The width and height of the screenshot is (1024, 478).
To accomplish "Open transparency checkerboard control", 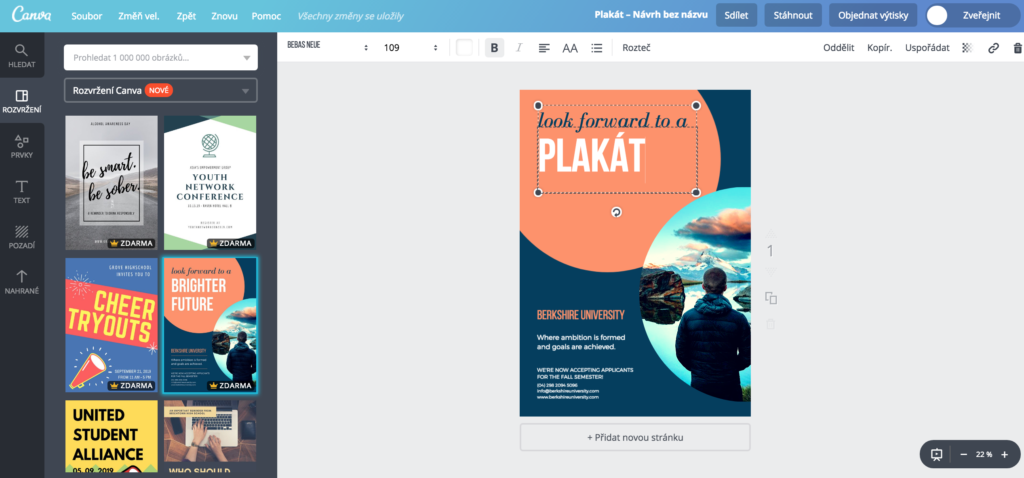I will (967, 48).
